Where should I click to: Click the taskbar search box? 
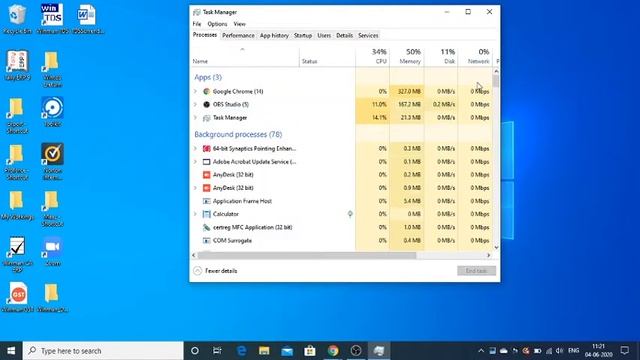tap(103, 351)
